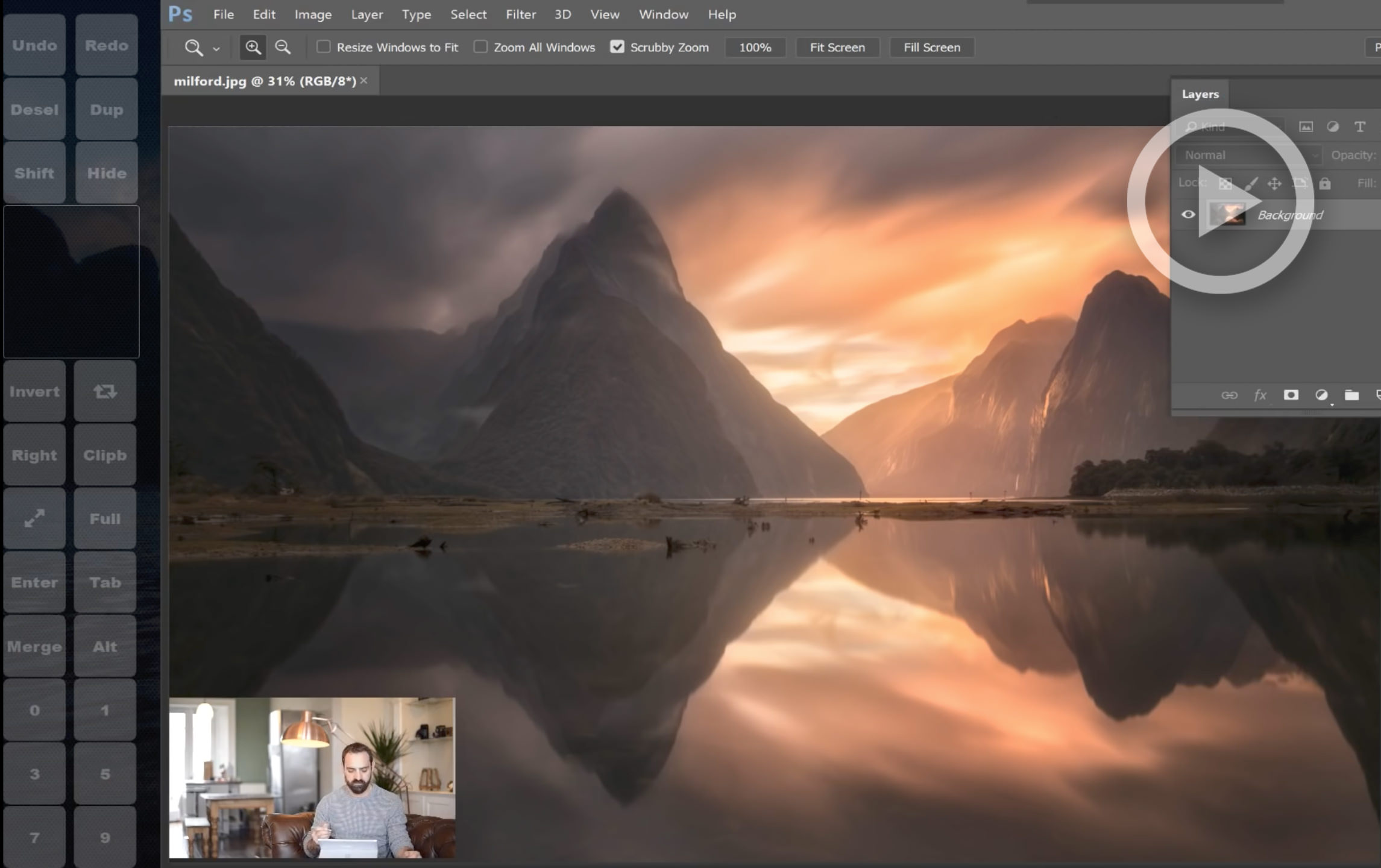Click the 100% zoom button
1381x868 pixels.
click(x=755, y=47)
